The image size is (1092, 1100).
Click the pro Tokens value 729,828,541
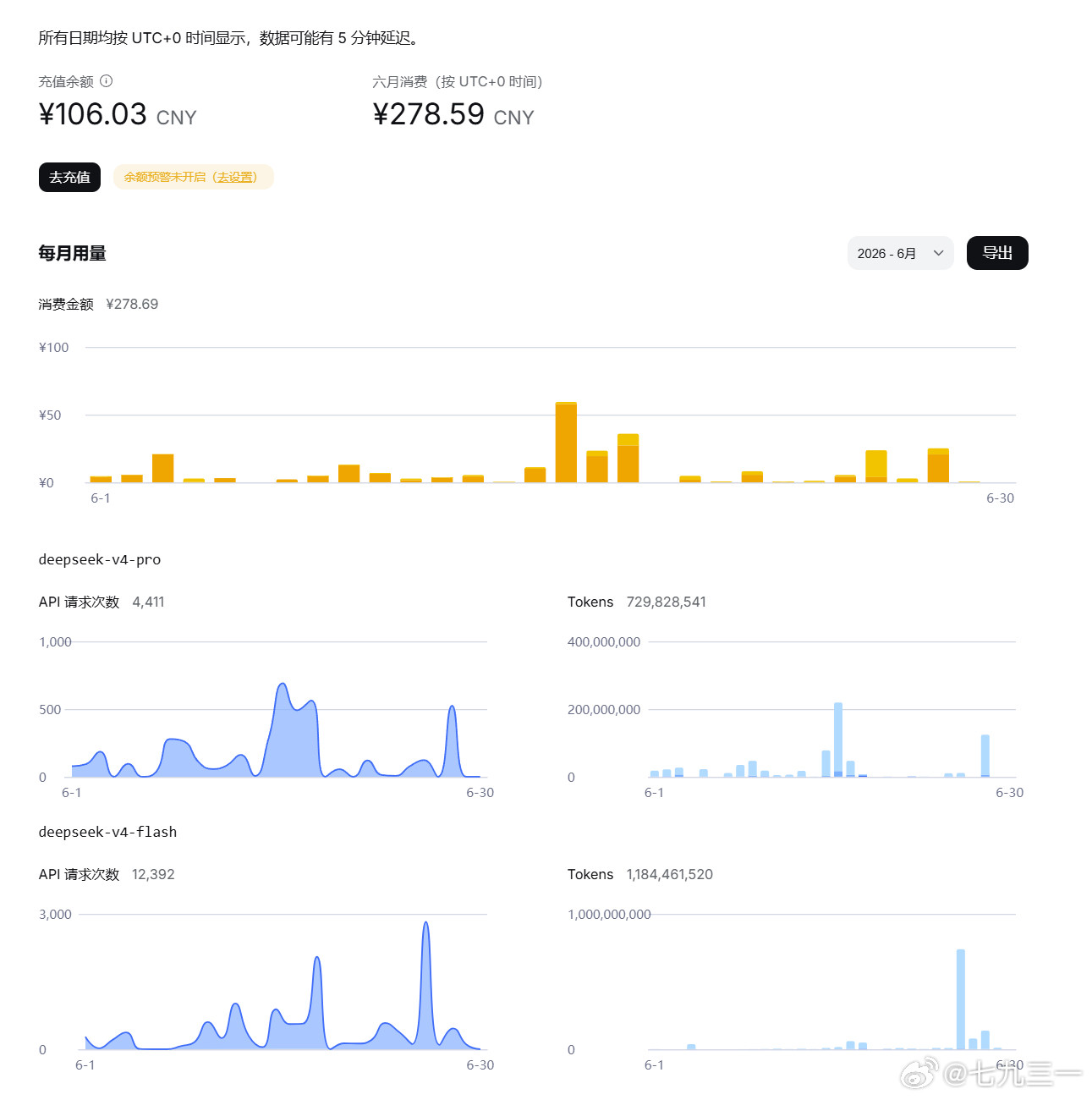(666, 602)
